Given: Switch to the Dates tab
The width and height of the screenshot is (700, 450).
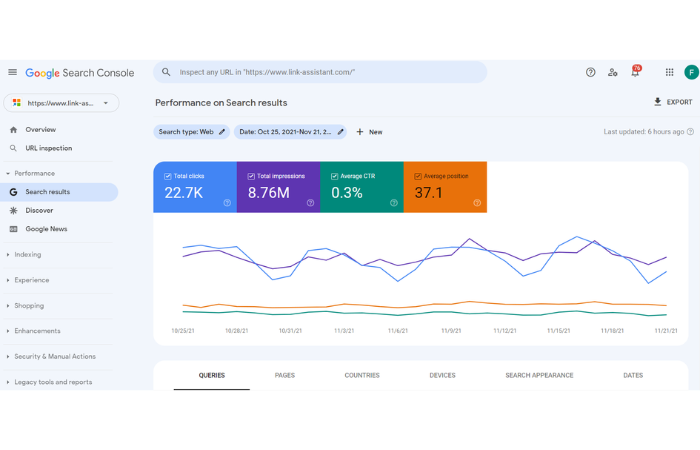Looking at the screenshot, I should point(633,375).
